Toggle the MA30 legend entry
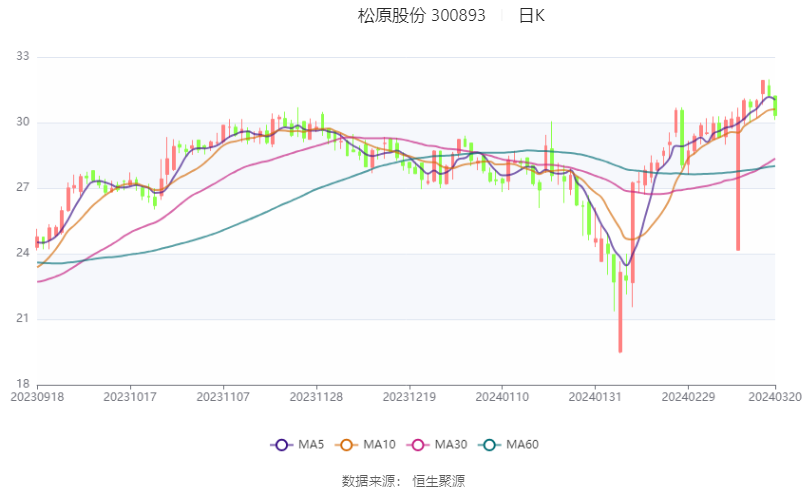Viewport: 807px width, 491px height. coord(437,445)
